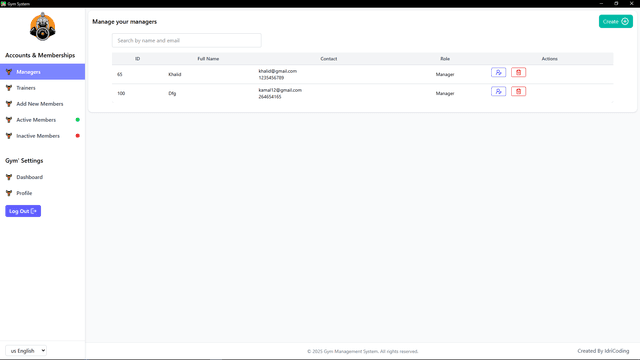
Task: Open the Trainers page
Action: pyautogui.click(x=42, y=88)
